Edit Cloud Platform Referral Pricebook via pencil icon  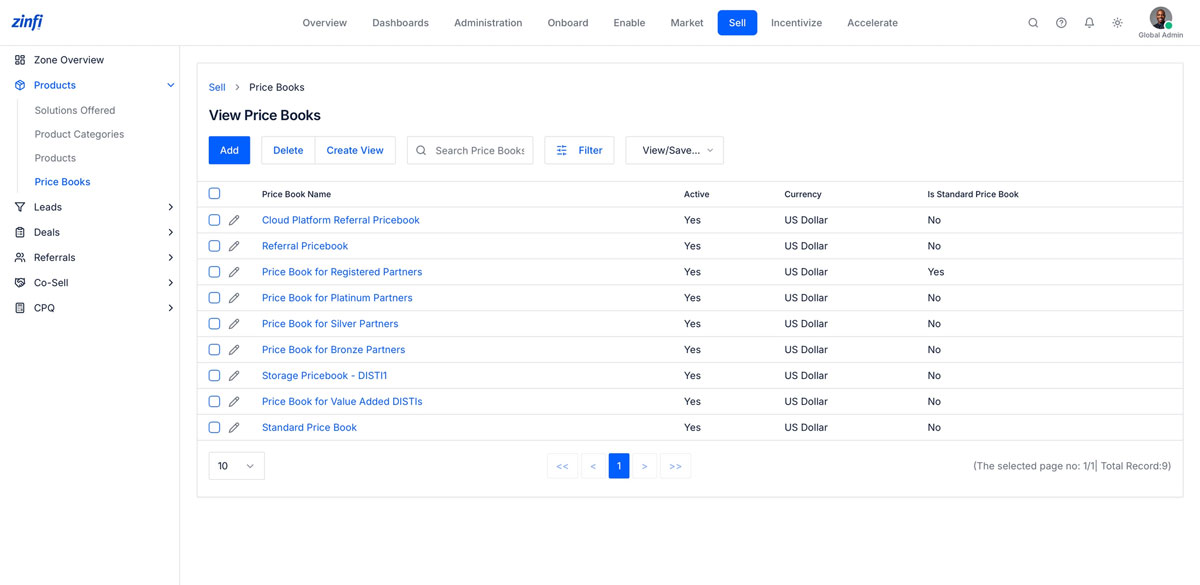click(234, 220)
